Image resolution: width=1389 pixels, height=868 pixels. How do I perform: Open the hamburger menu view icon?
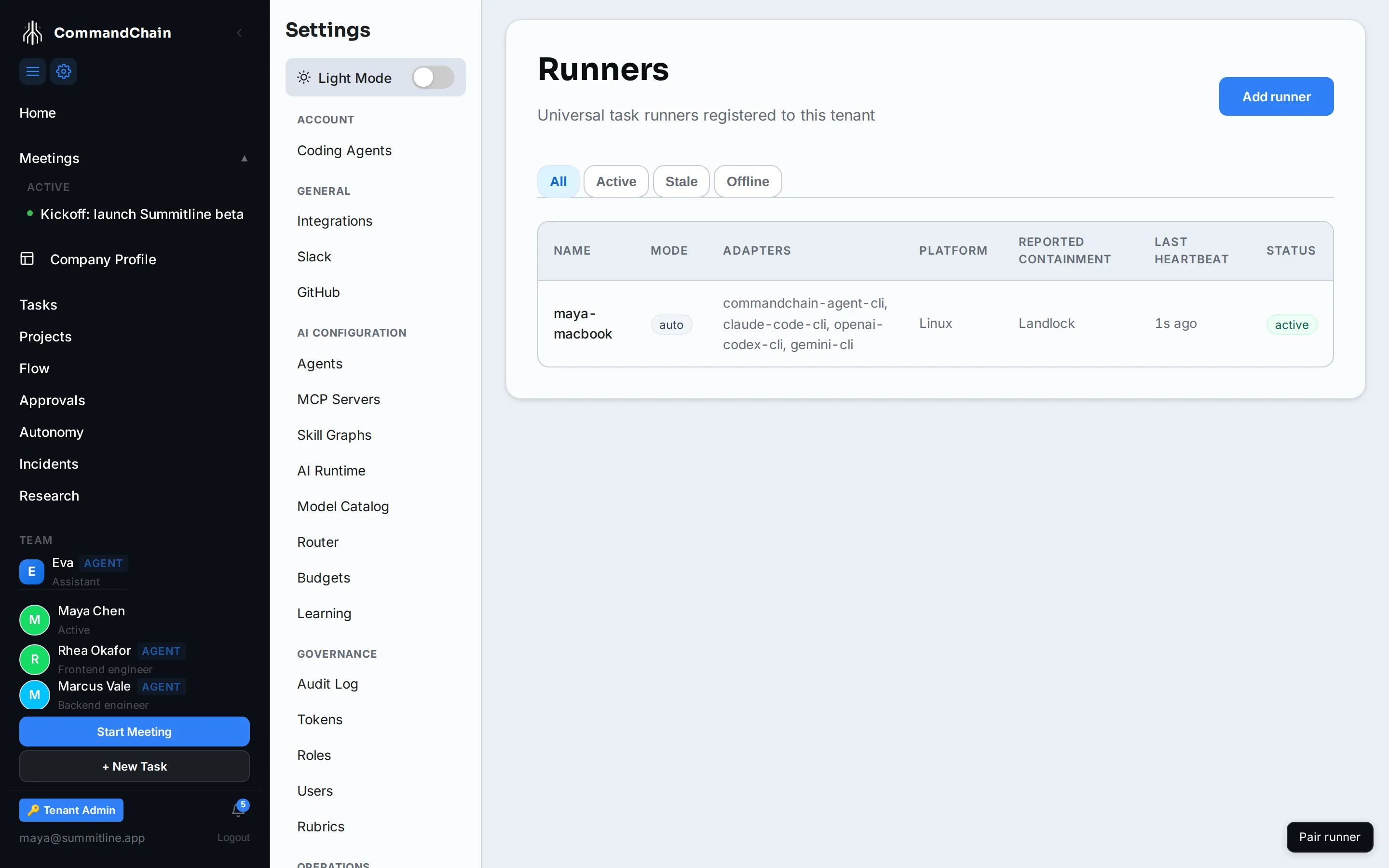(33, 71)
